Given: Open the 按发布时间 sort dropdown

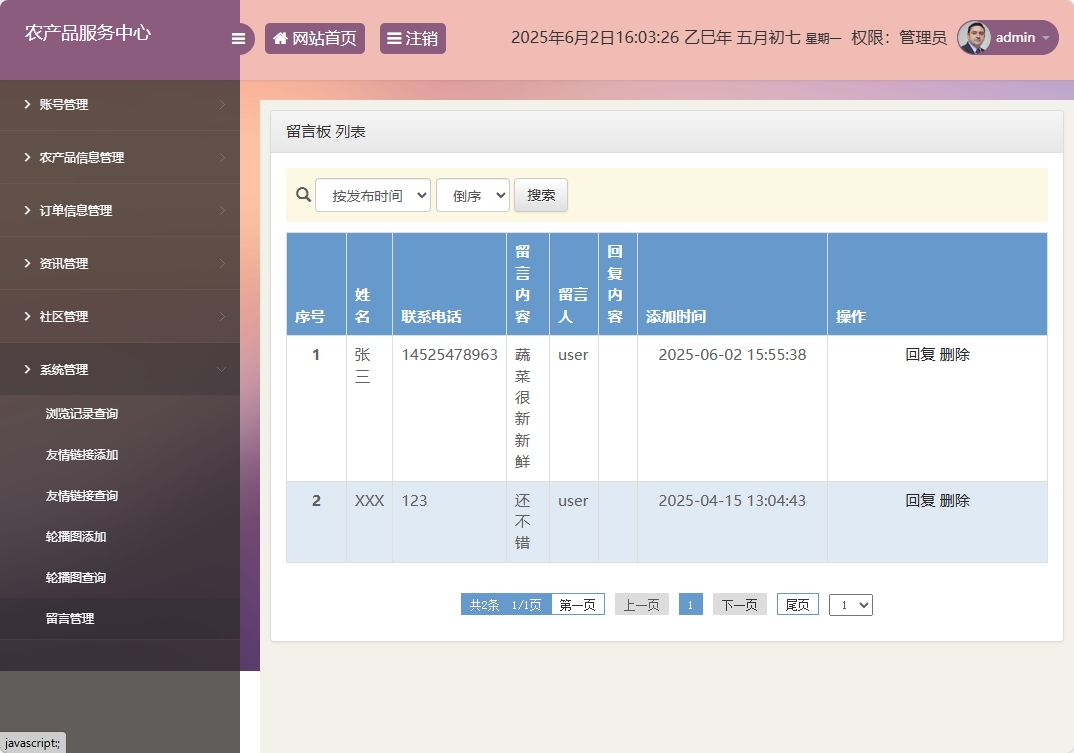Looking at the screenshot, I should coord(372,194).
